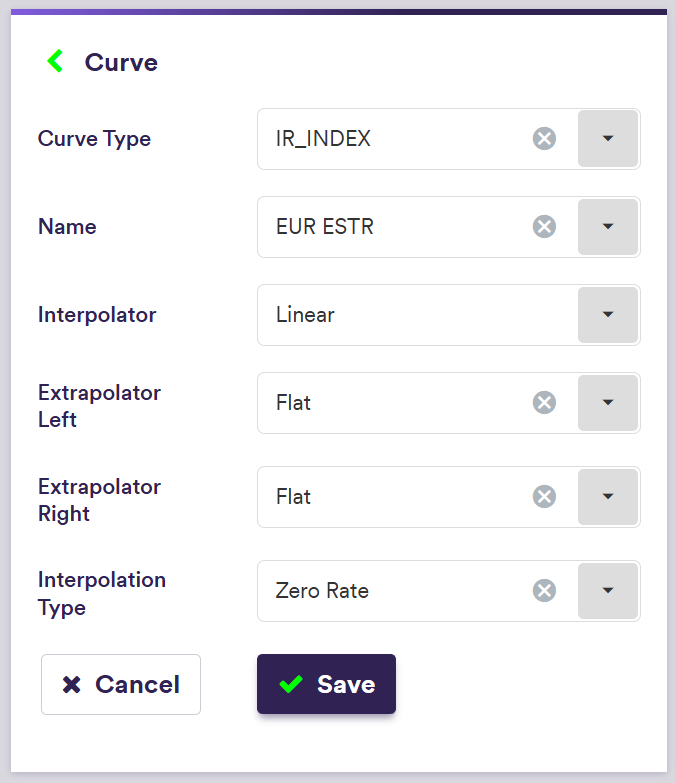This screenshot has height=783, width=675.
Task: Expand the Name dropdown arrow
Action: tap(608, 227)
